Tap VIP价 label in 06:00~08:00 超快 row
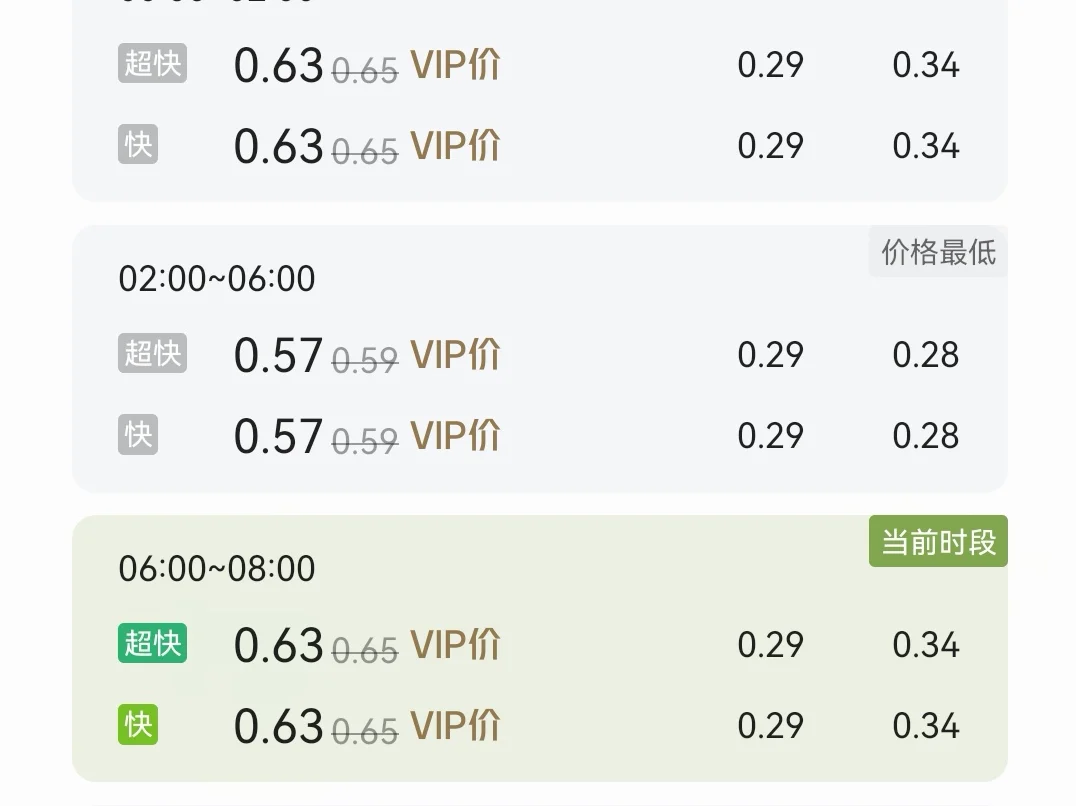 coord(456,645)
